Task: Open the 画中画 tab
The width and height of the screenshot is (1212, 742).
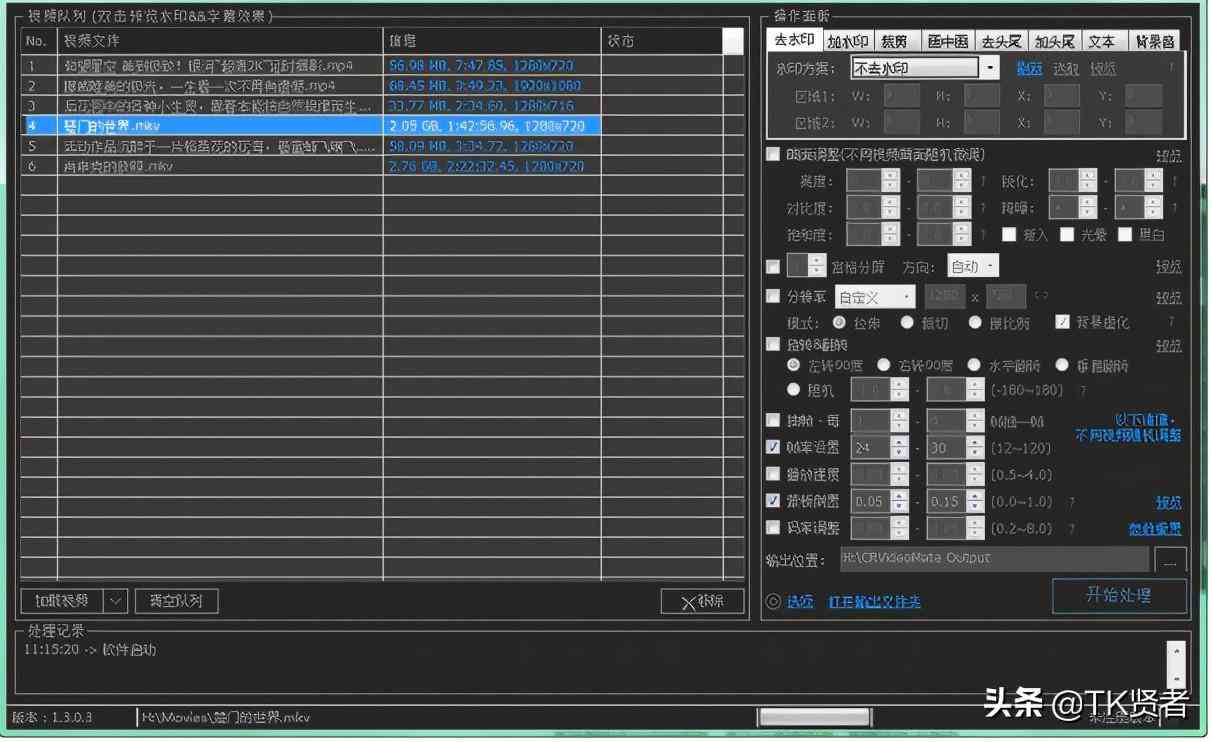Action: tap(947, 41)
